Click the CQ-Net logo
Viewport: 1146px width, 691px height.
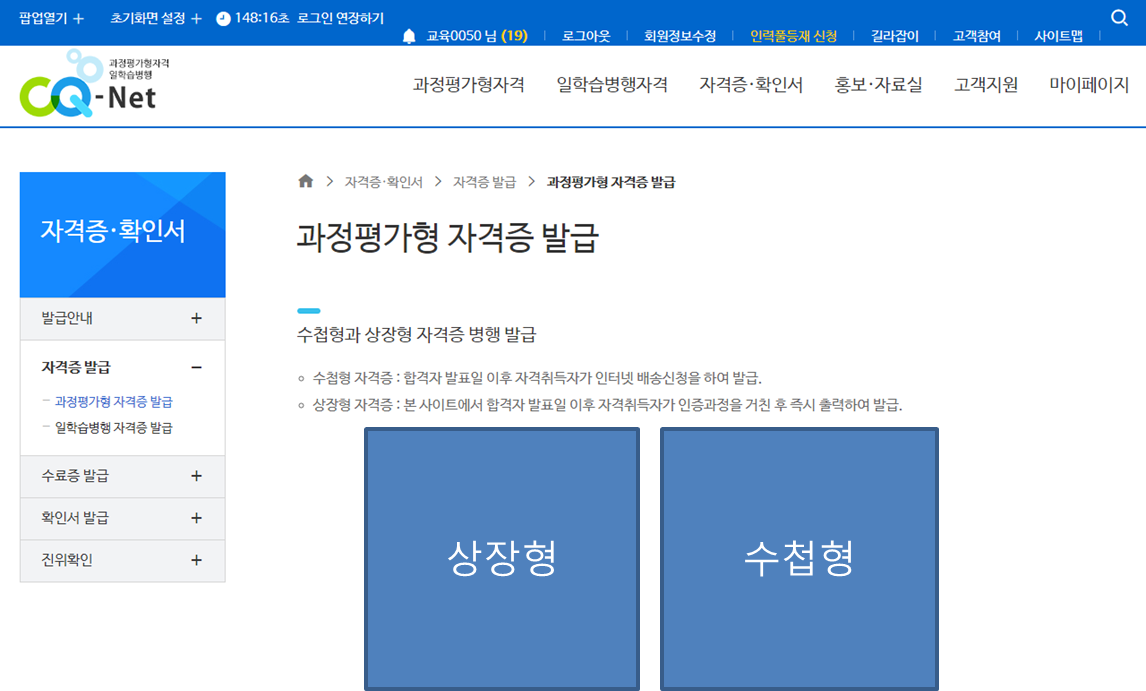(94, 83)
